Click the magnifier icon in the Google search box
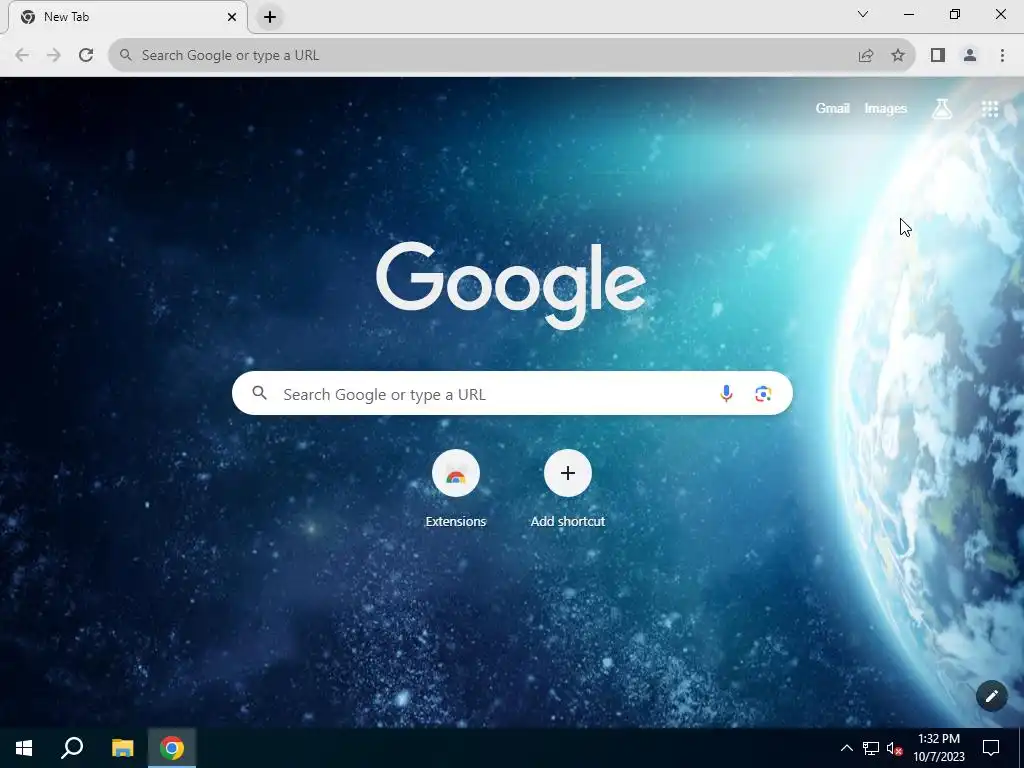Screen dimensions: 1024x768 click(x=260, y=392)
